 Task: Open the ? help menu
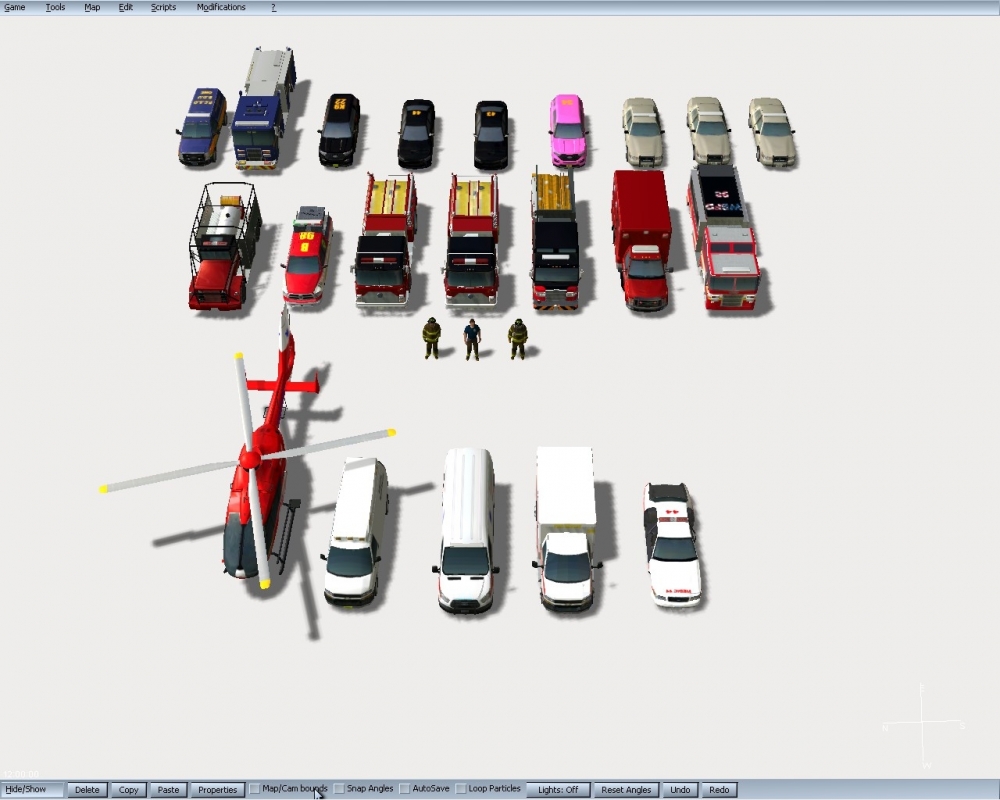(x=274, y=7)
